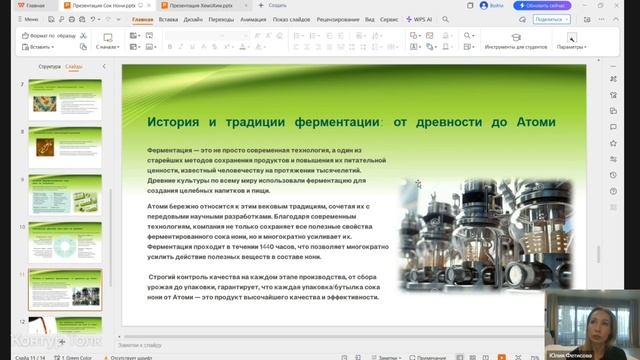Image resolution: width=640 pixels, height=360 pixels.
Task: Click the 'Поделиться' share button
Action: [x=551, y=19]
